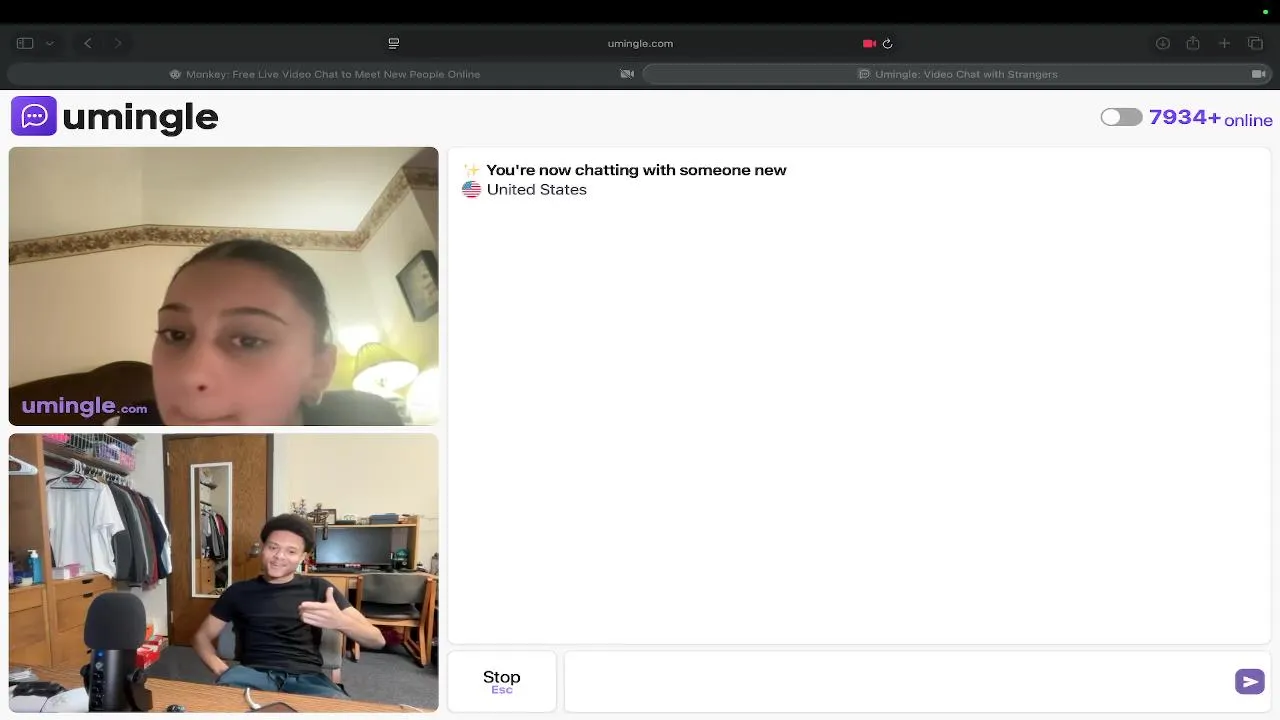Click the red camera recording indicator
This screenshot has height=720, width=1280.
click(x=869, y=43)
